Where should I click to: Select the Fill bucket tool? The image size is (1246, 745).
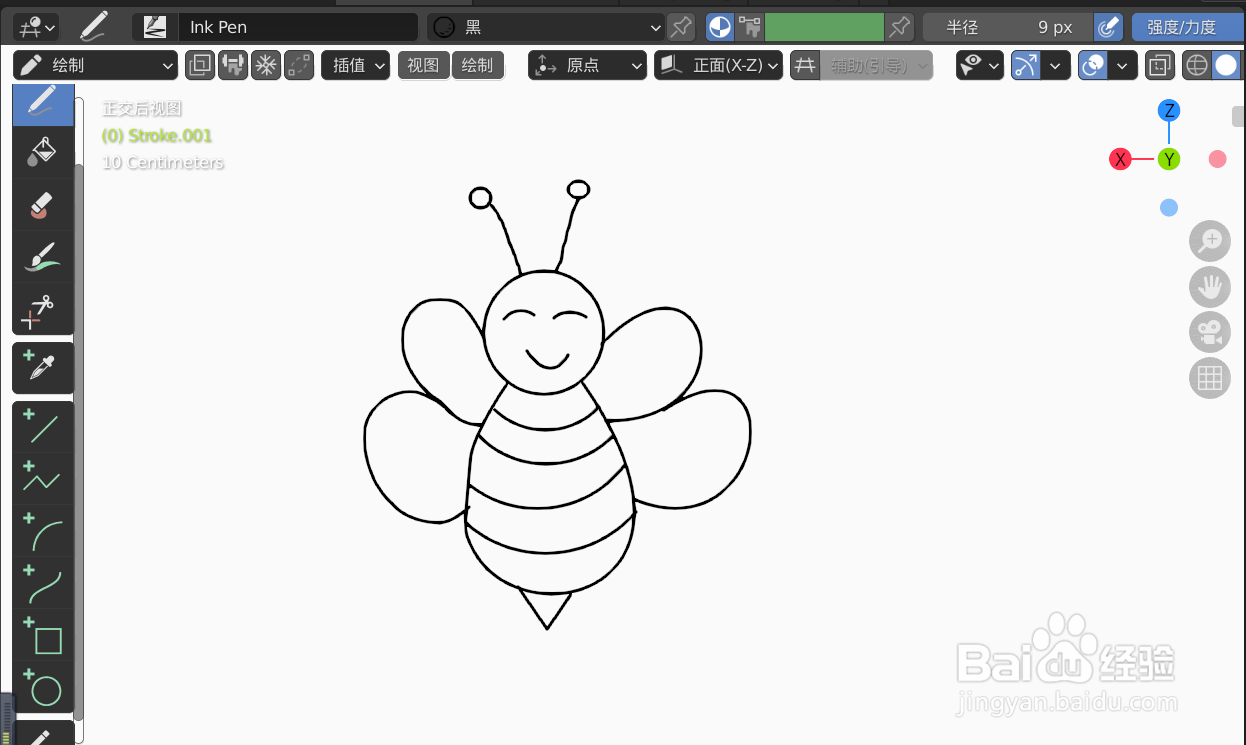point(43,152)
